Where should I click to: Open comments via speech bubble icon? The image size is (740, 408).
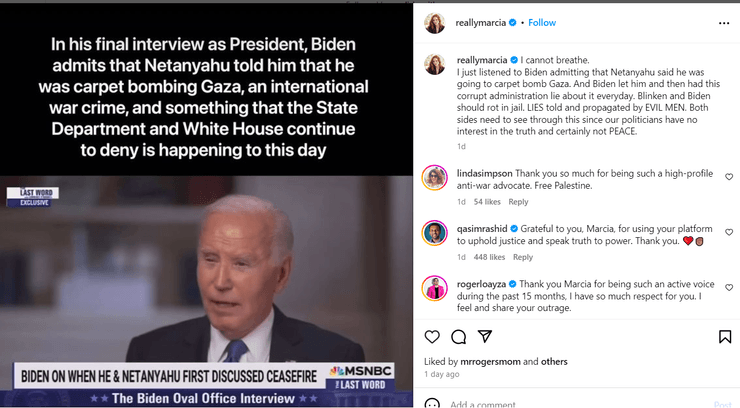(x=458, y=337)
